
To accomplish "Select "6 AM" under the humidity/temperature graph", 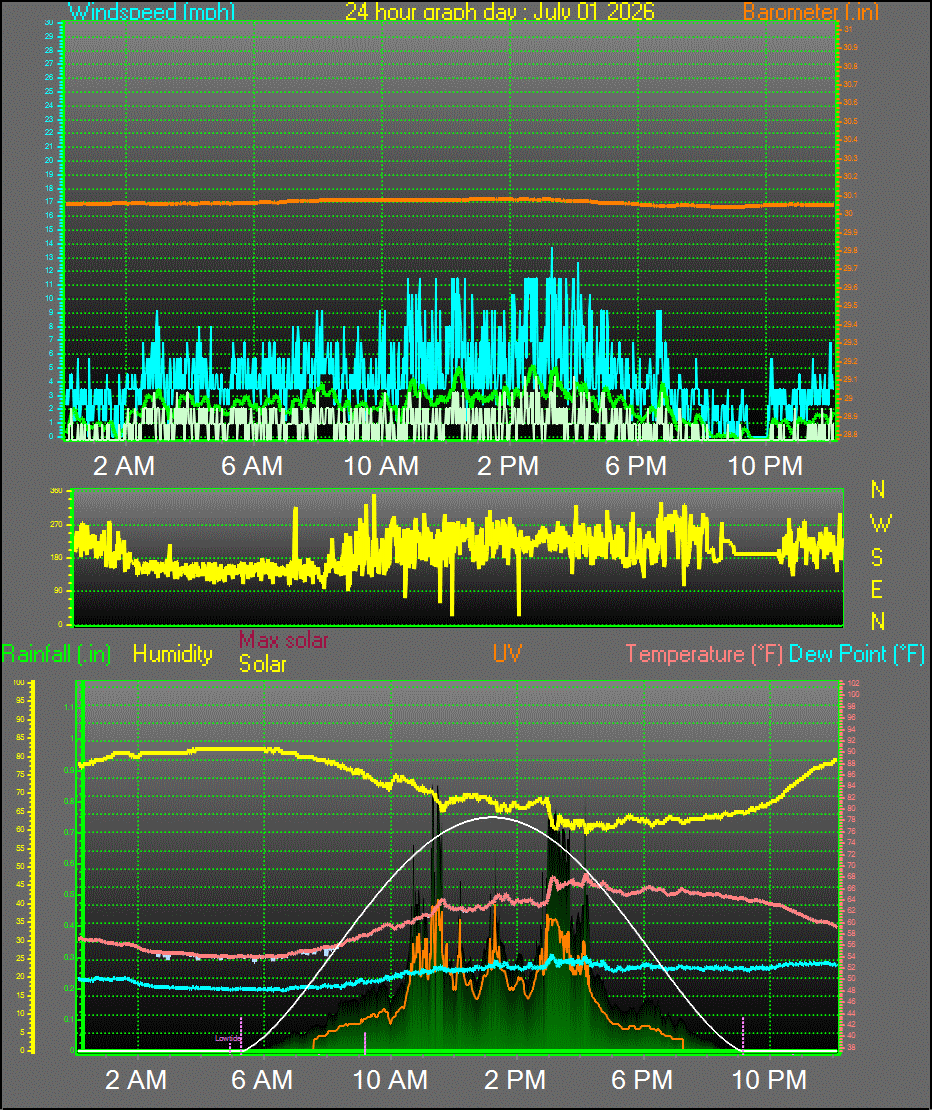I will 262,1080.
